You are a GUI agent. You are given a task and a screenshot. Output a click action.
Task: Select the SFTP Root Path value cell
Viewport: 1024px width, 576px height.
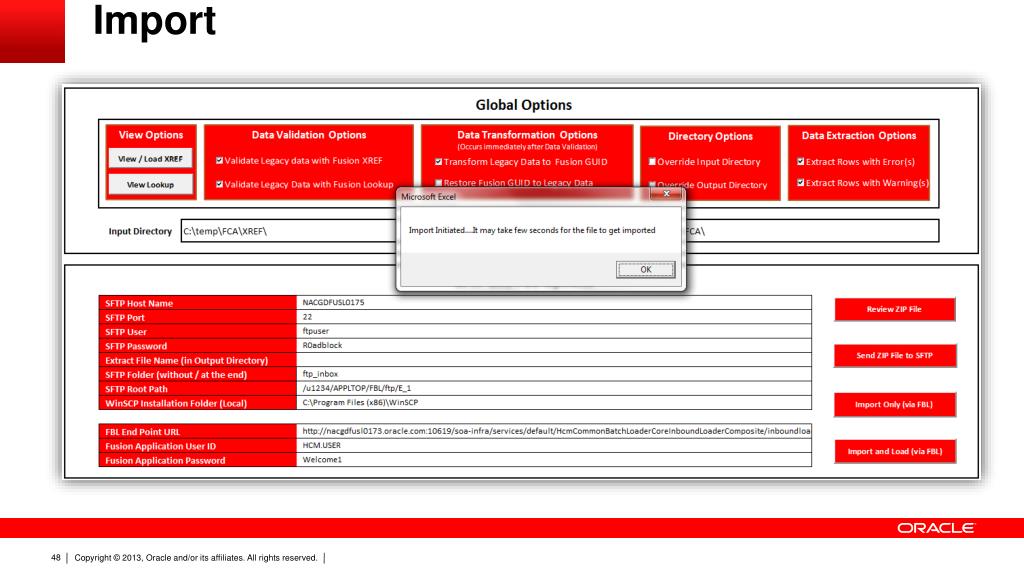point(554,389)
